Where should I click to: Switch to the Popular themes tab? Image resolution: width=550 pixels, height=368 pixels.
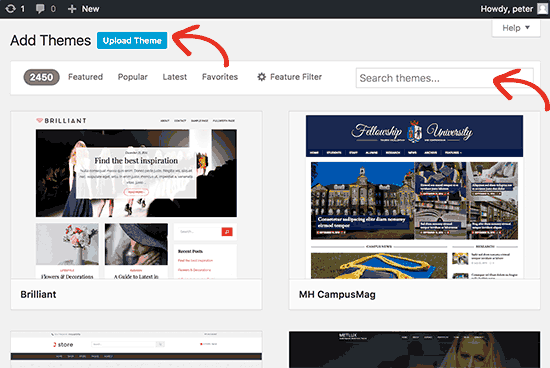pyautogui.click(x=133, y=77)
